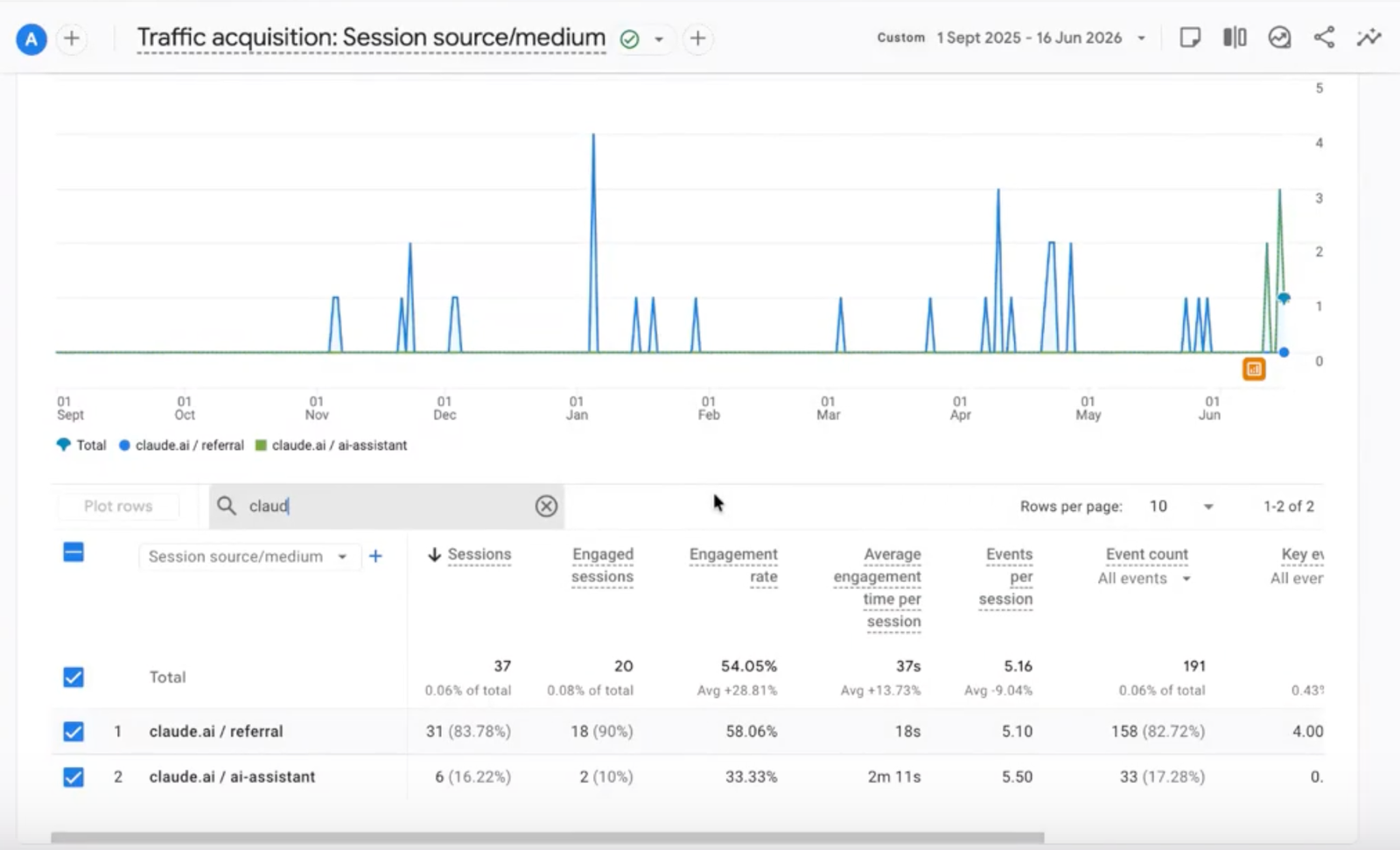The image size is (1400, 850).
Task: Sort by Engaged sessions column
Action: (x=602, y=565)
